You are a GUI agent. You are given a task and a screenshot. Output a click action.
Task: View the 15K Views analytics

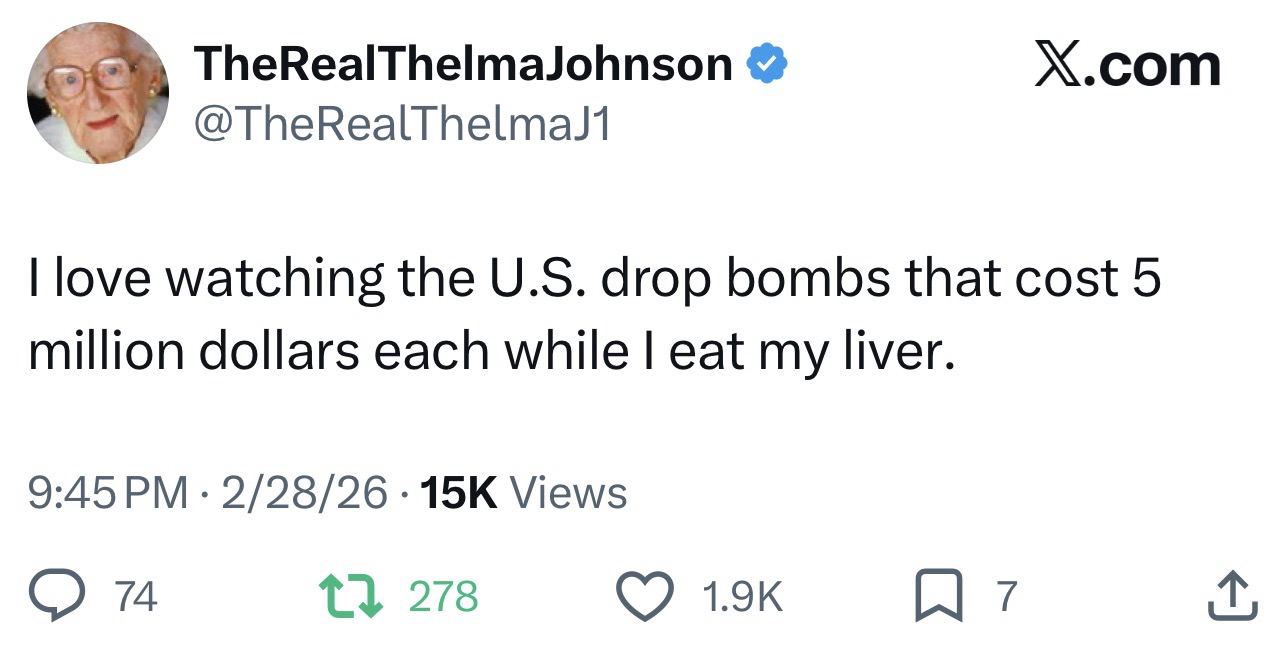(x=525, y=492)
